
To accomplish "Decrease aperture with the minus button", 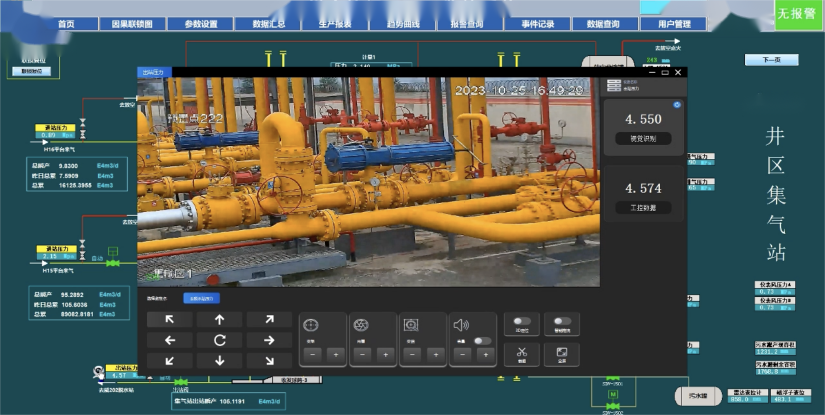I will point(361,354).
